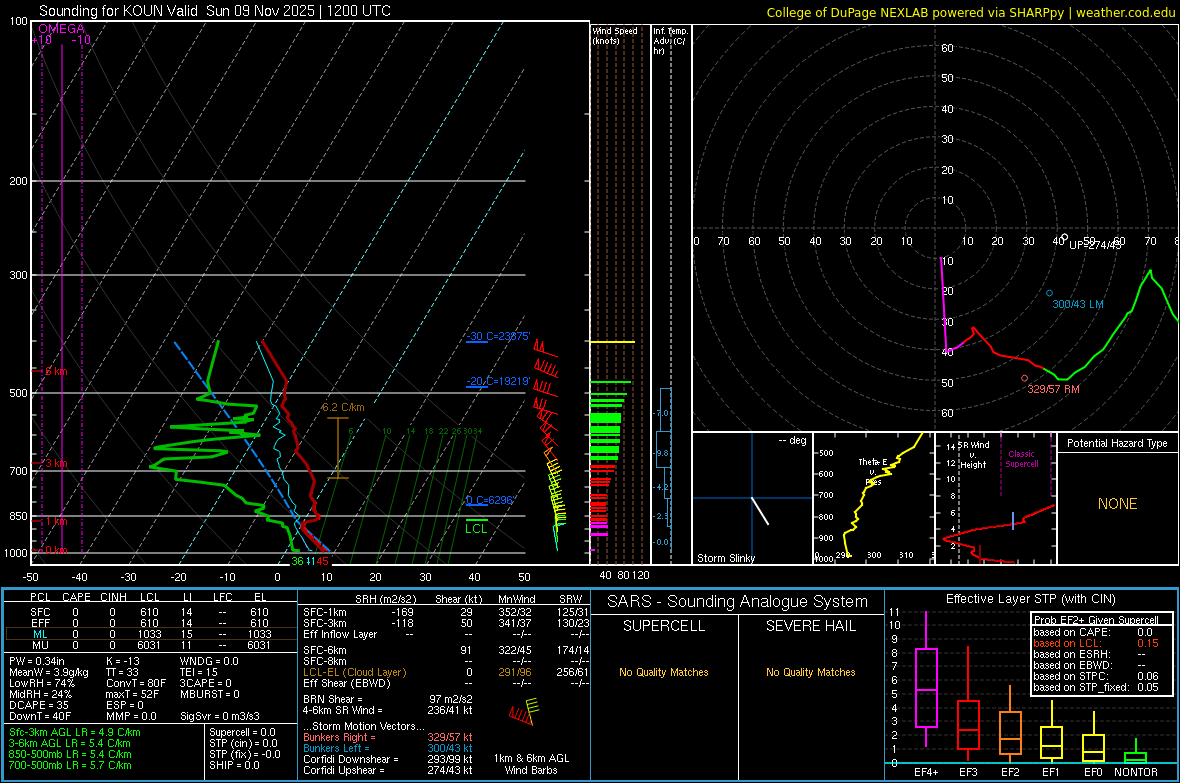The height and width of the screenshot is (783, 1180).
Task: Click the Corfidi upshear circle marker on hodograph
Action: (1064, 237)
